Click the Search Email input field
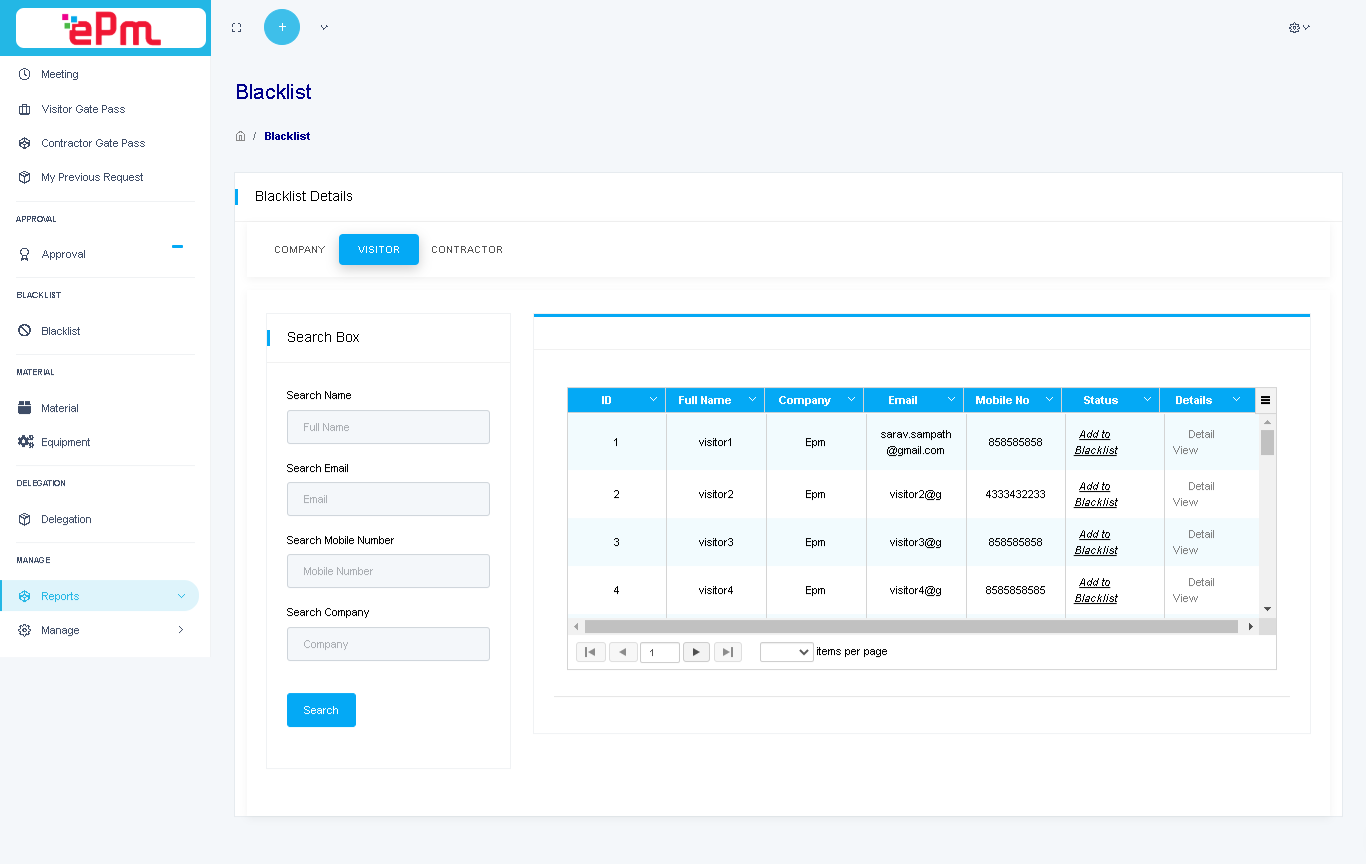Image resolution: width=1366 pixels, height=864 pixels. pyautogui.click(x=388, y=499)
